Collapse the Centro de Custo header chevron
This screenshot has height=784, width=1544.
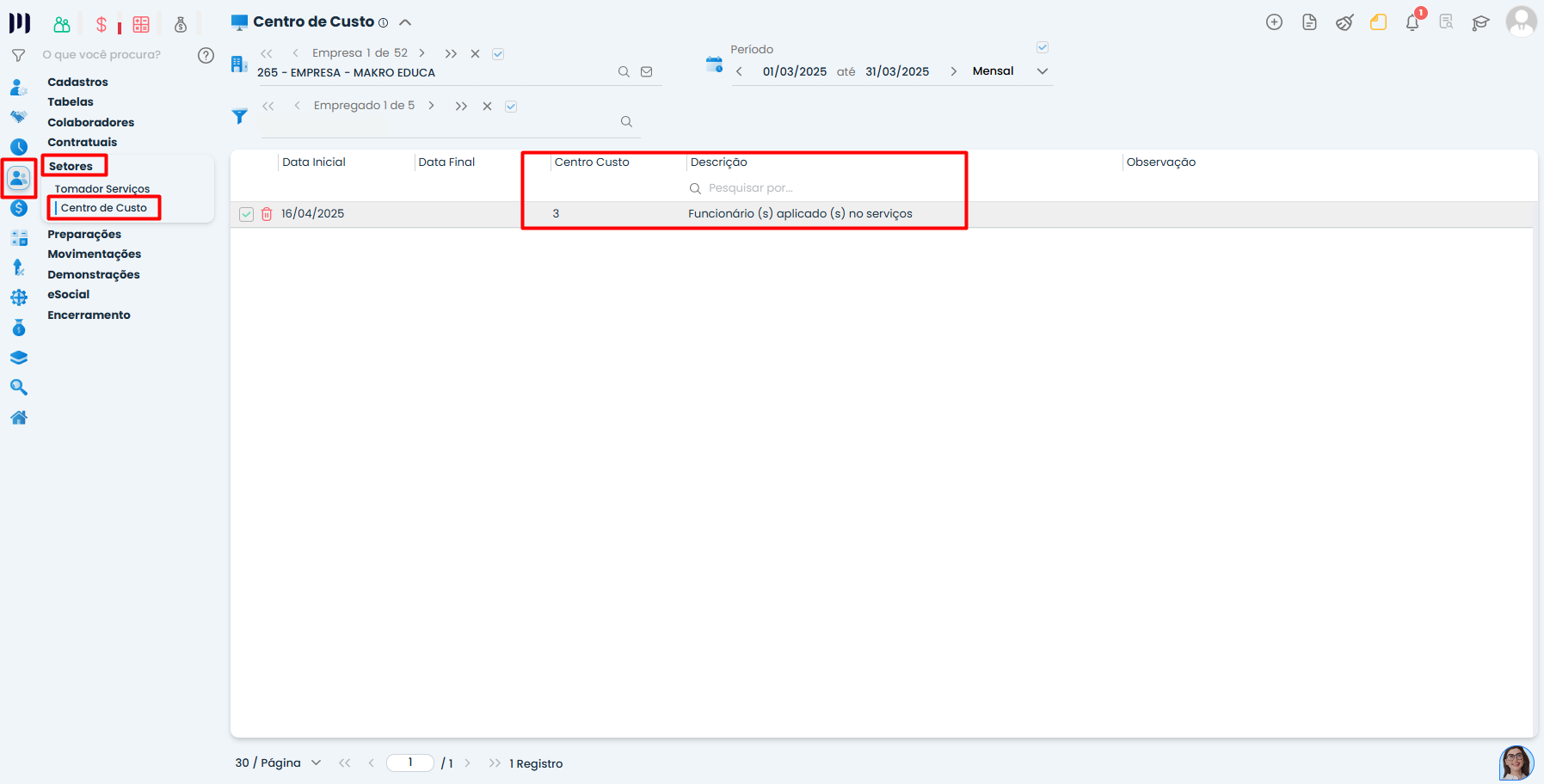pyautogui.click(x=405, y=22)
